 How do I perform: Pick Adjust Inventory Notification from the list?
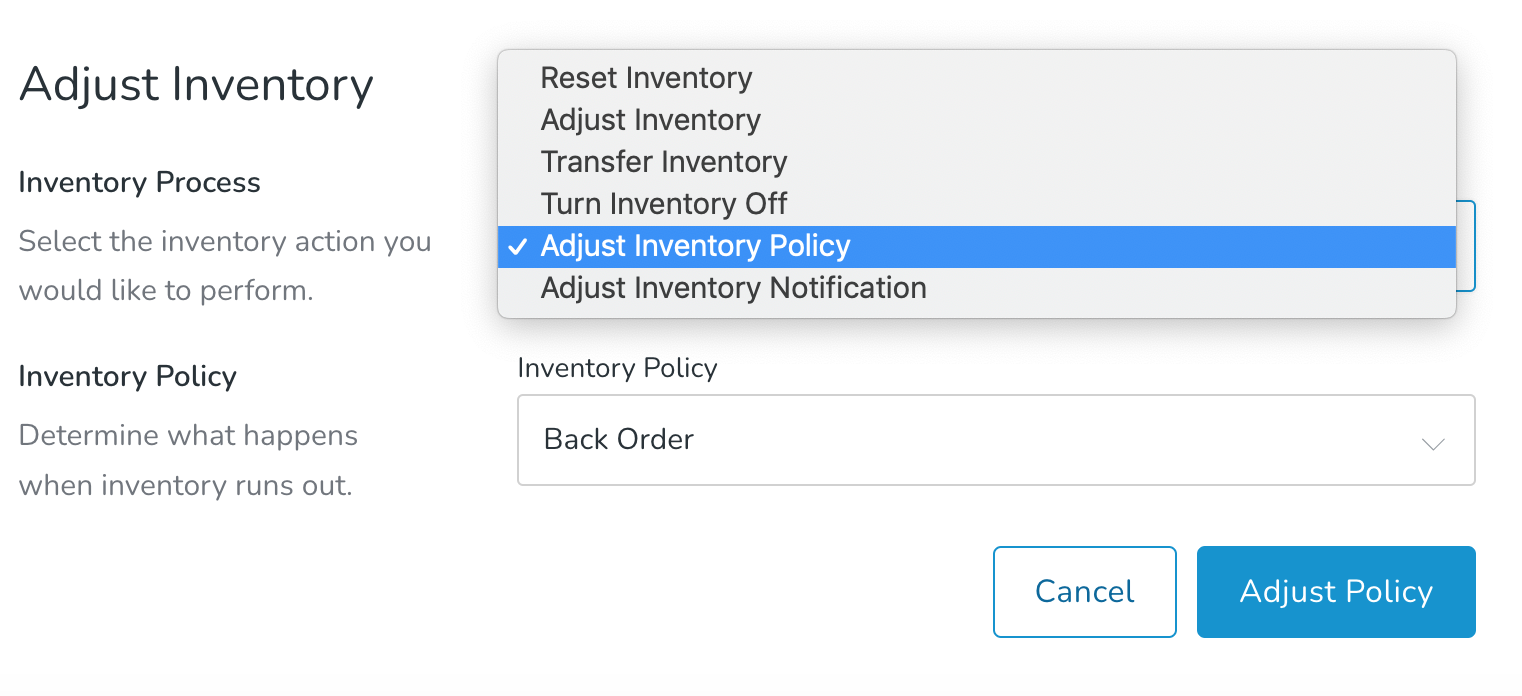coord(732,288)
